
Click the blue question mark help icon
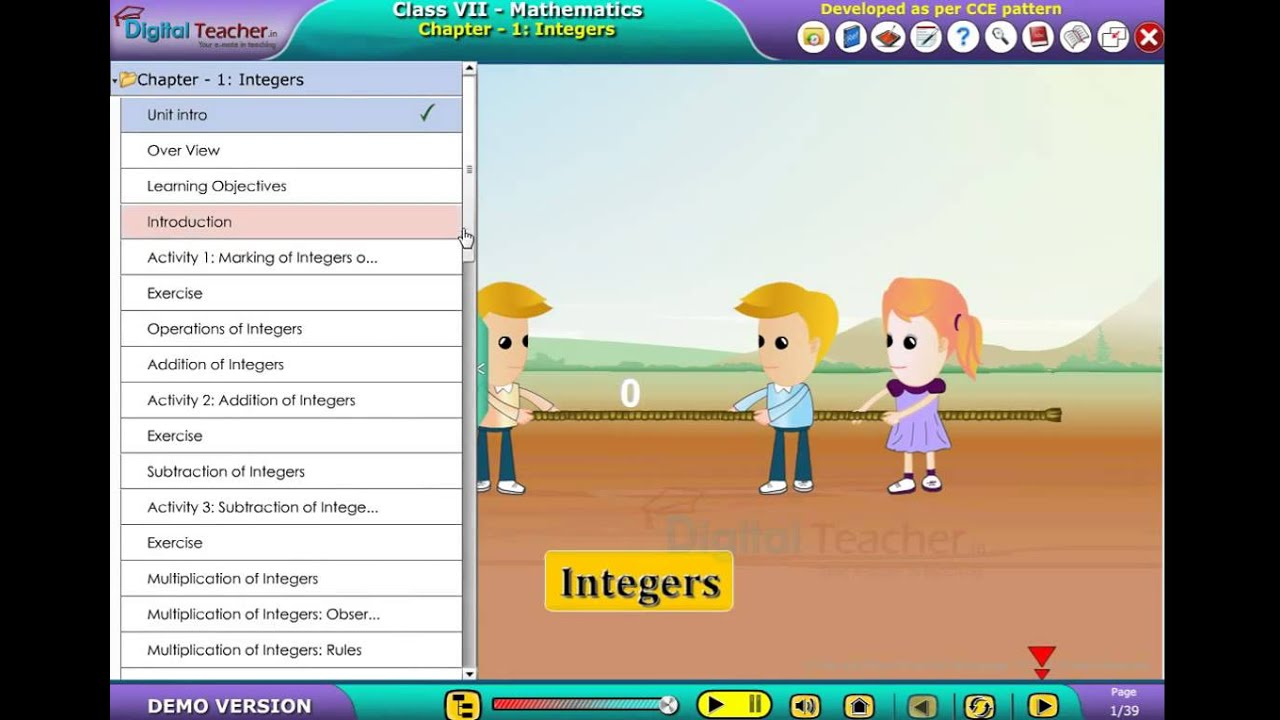(x=963, y=38)
